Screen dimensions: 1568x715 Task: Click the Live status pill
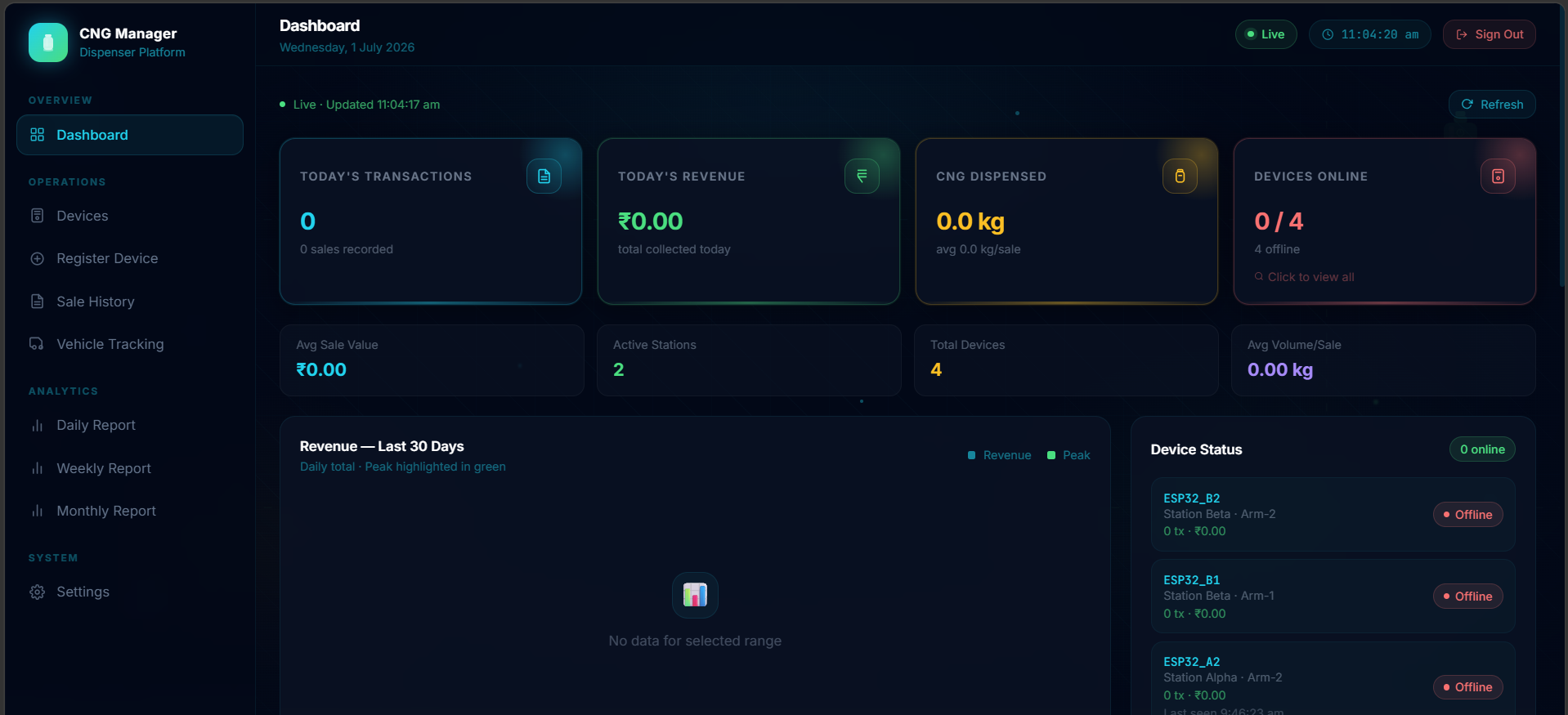1266,34
